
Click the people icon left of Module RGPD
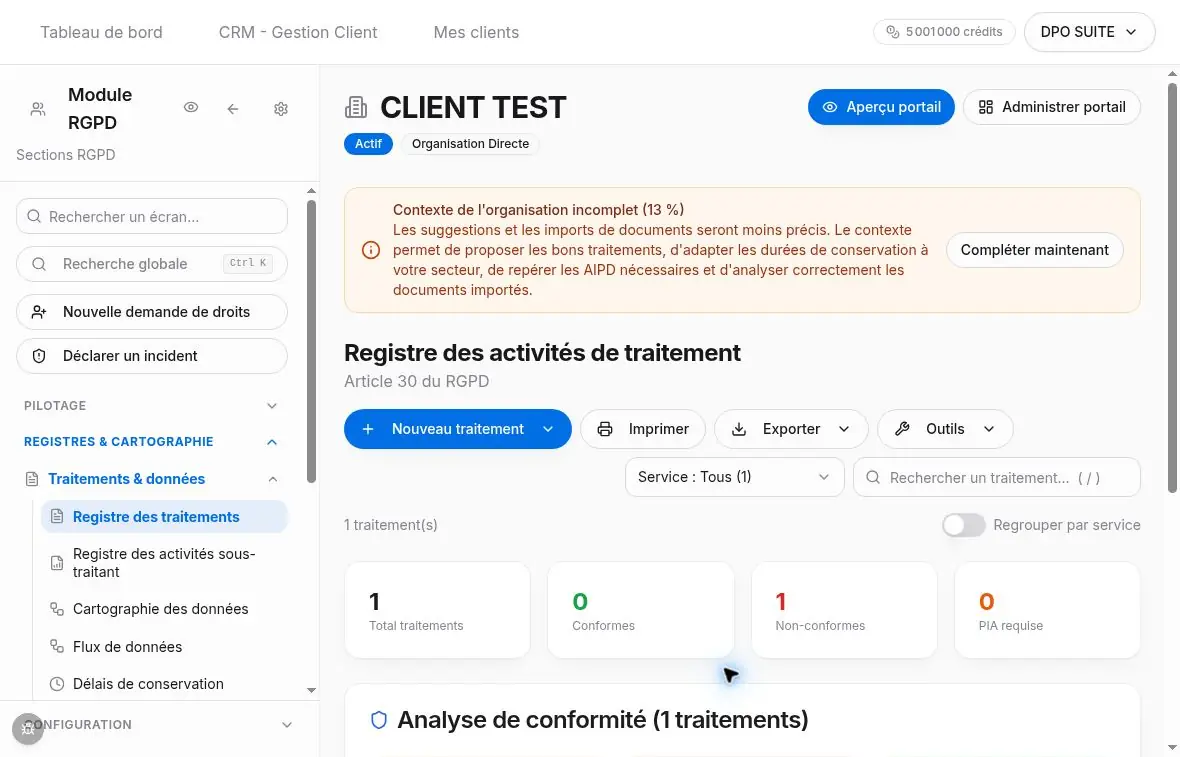pyautogui.click(x=38, y=109)
